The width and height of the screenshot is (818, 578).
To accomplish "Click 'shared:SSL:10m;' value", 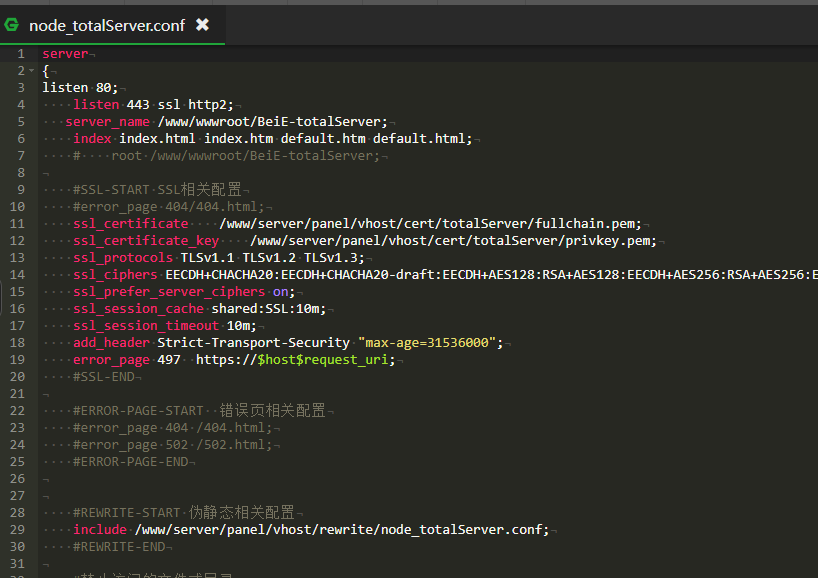I will click(x=269, y=309).
